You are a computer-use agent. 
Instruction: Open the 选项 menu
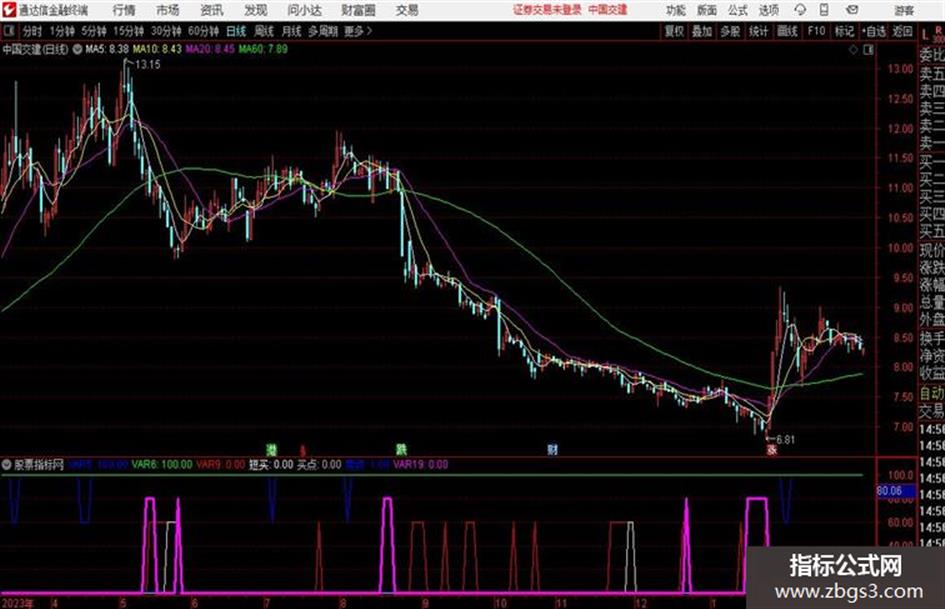pyautogui.click(x=768, y=10)
